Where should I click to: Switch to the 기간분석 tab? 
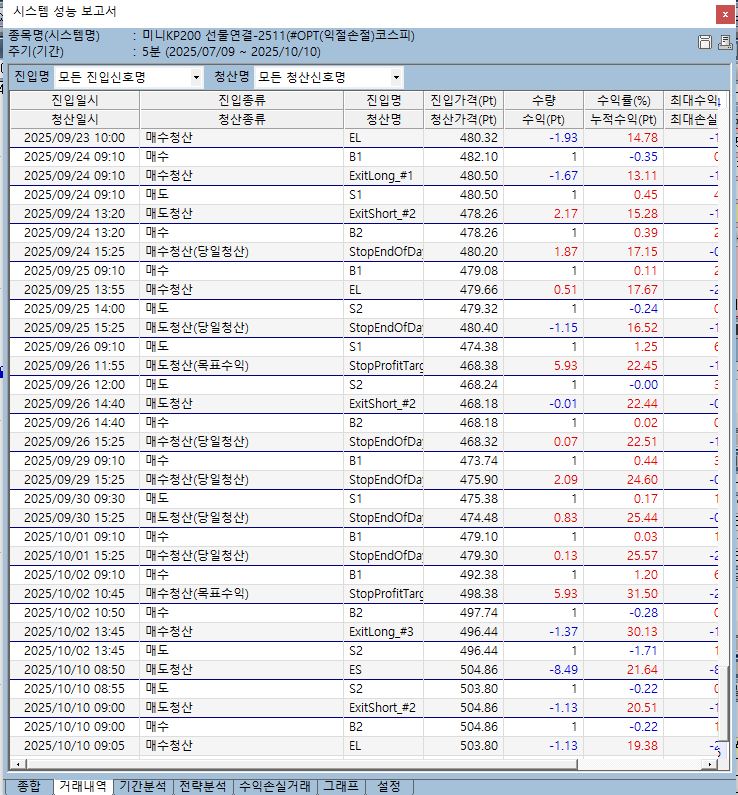[142, 786]
